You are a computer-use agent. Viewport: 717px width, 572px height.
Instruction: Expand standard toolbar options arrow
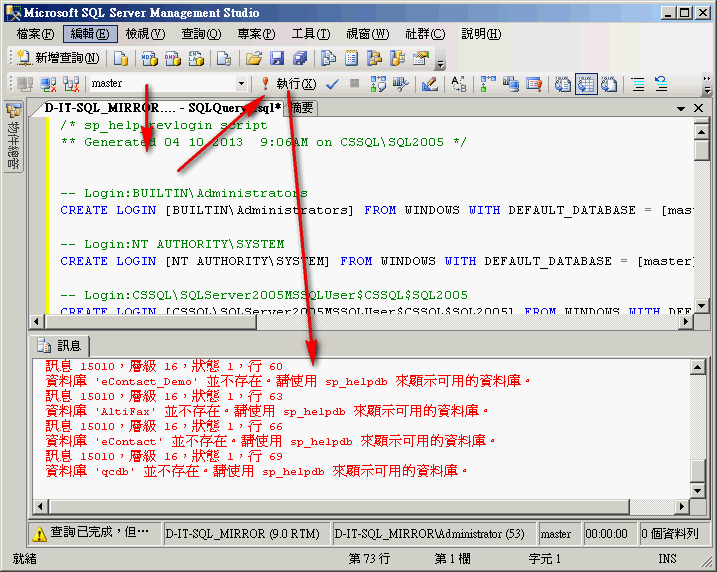[440, 64]
